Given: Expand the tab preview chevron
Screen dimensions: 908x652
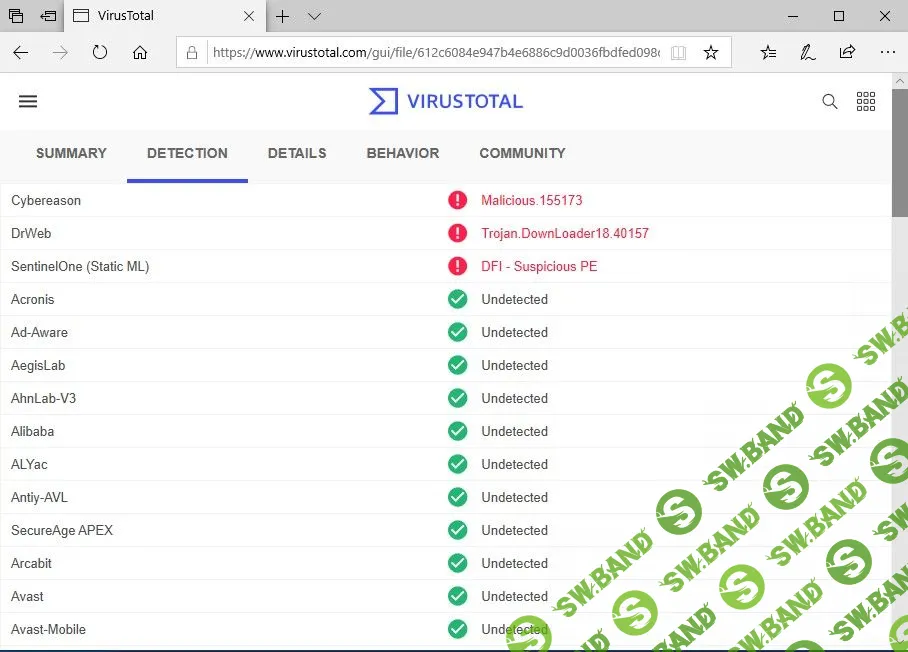Looking at the screenshot, I should 314,16.
